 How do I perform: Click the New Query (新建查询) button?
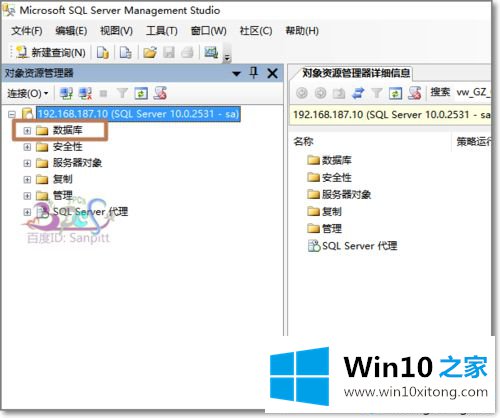(51, 52)
